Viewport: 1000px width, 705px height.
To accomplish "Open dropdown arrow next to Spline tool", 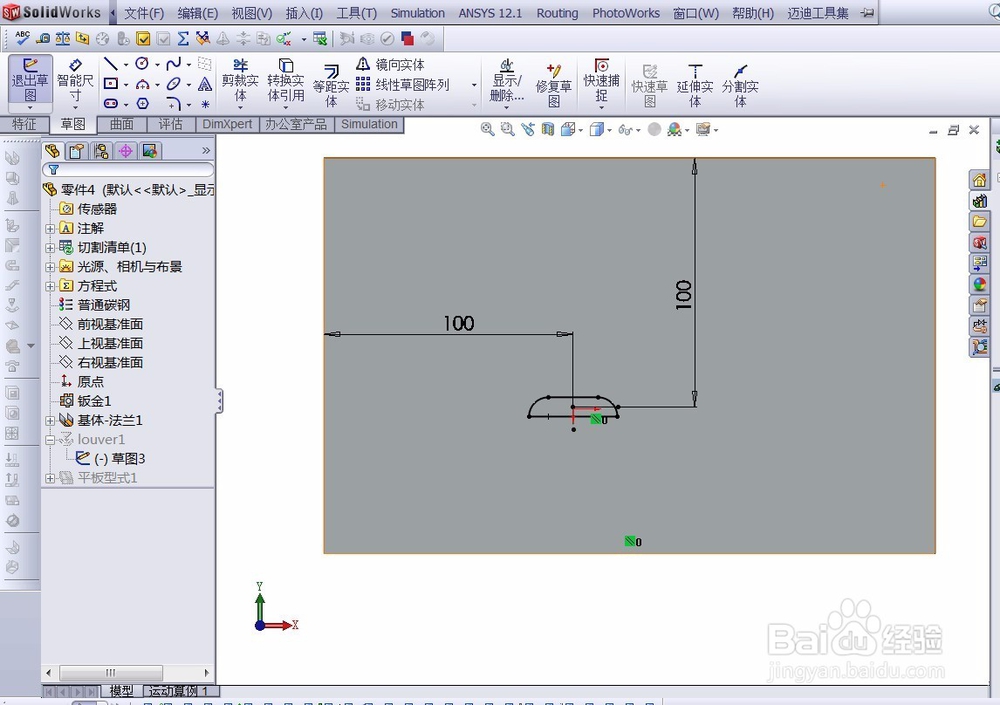I will 189,64.
